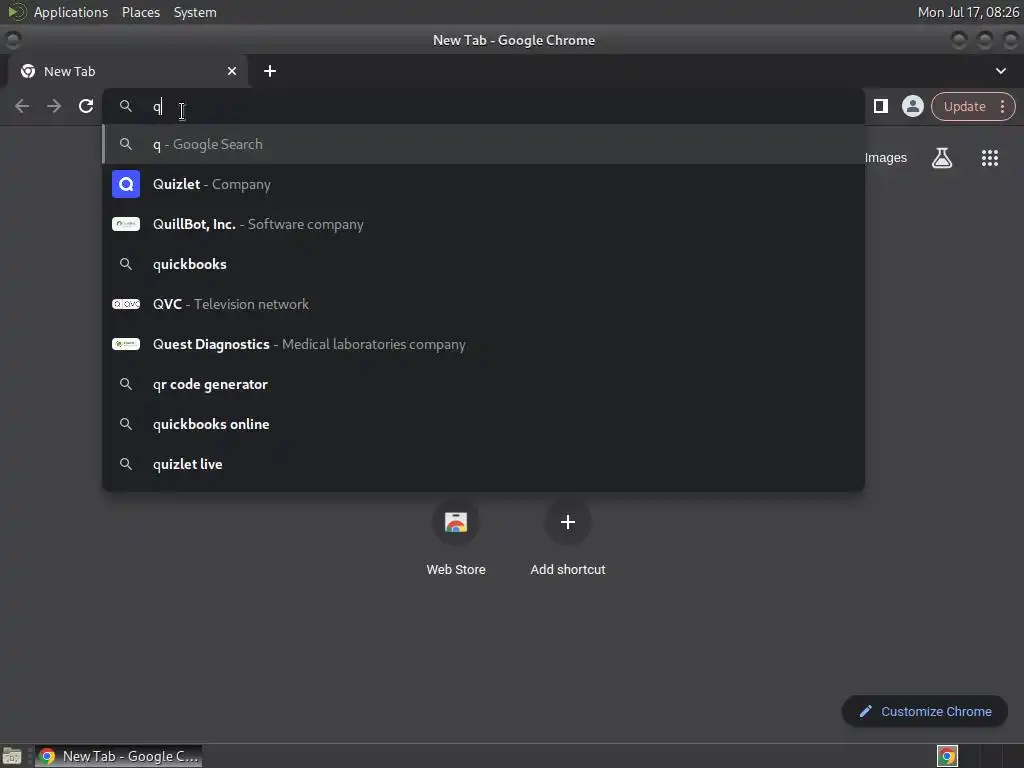Select the New Tab browser tab

(127, 71)
